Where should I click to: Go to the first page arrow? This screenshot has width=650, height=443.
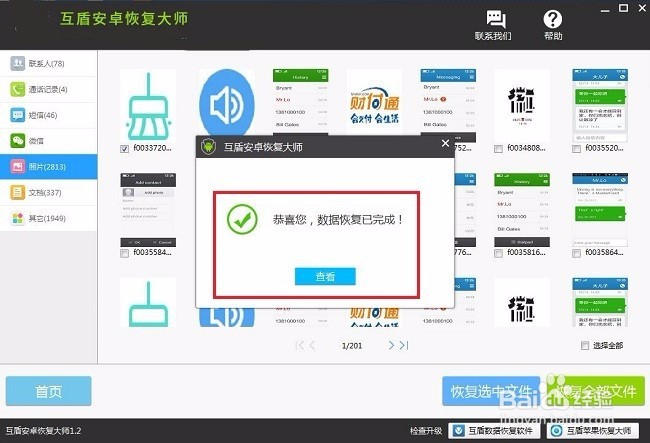(299, 345)
